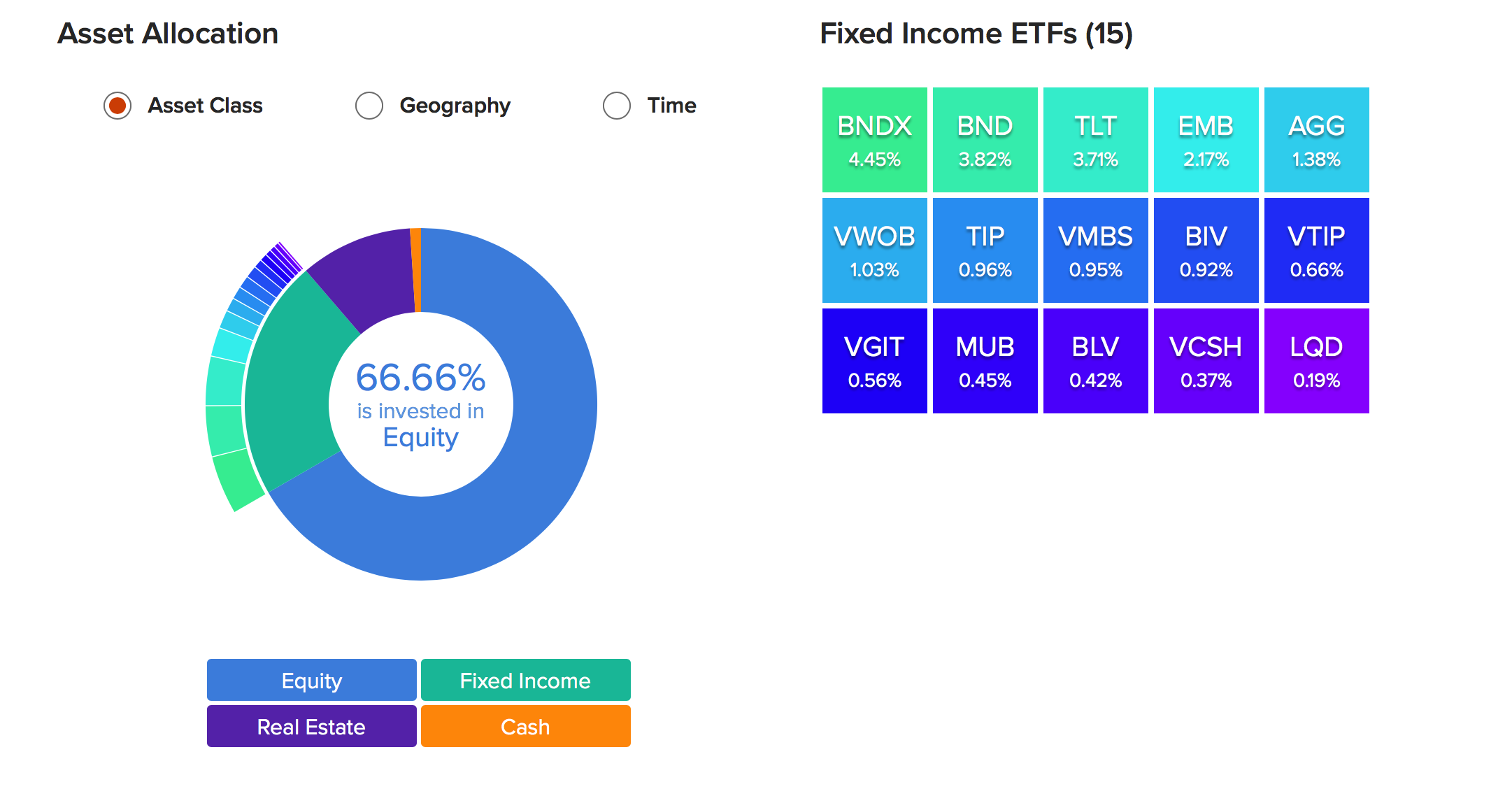This screenshot has height=789, width=1512.
Task: Open the TLT 3.71% tile
Action: (x=1095, y=140)
